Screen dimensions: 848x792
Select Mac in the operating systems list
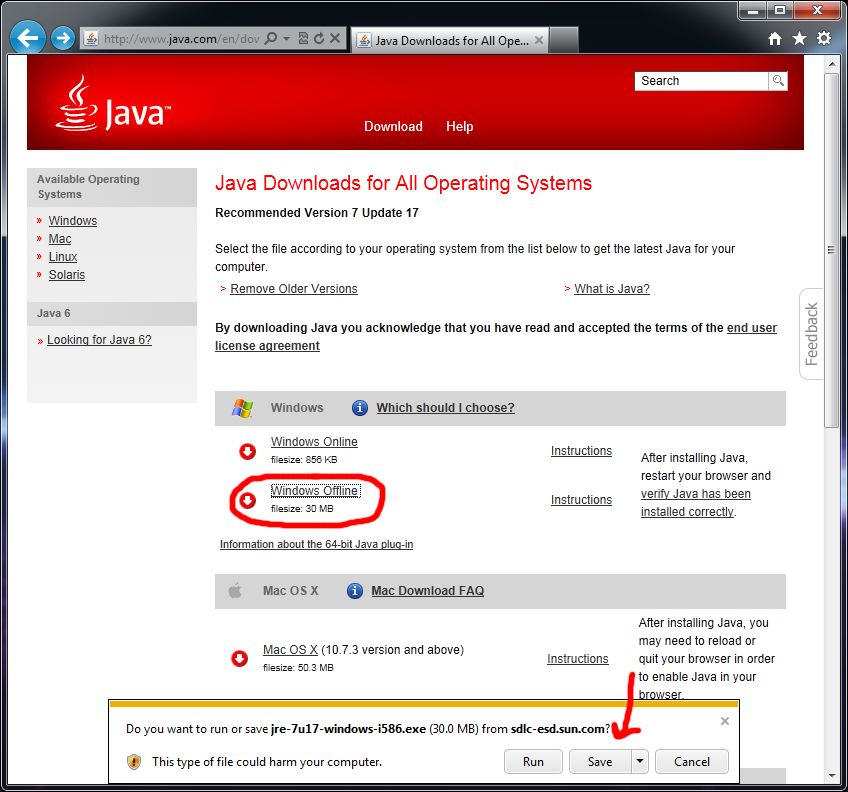[x=60, y=239]
